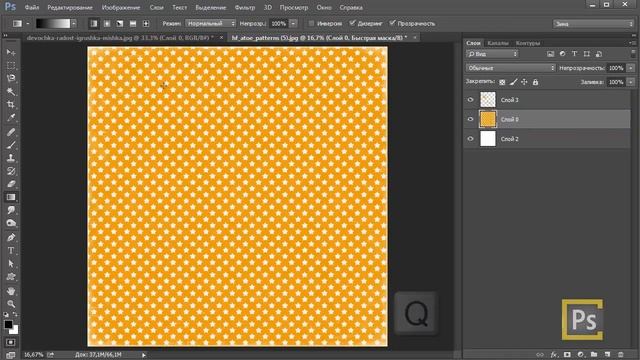
Task: Open the Режим blending mode dropdown
Action: click(211, 23)
